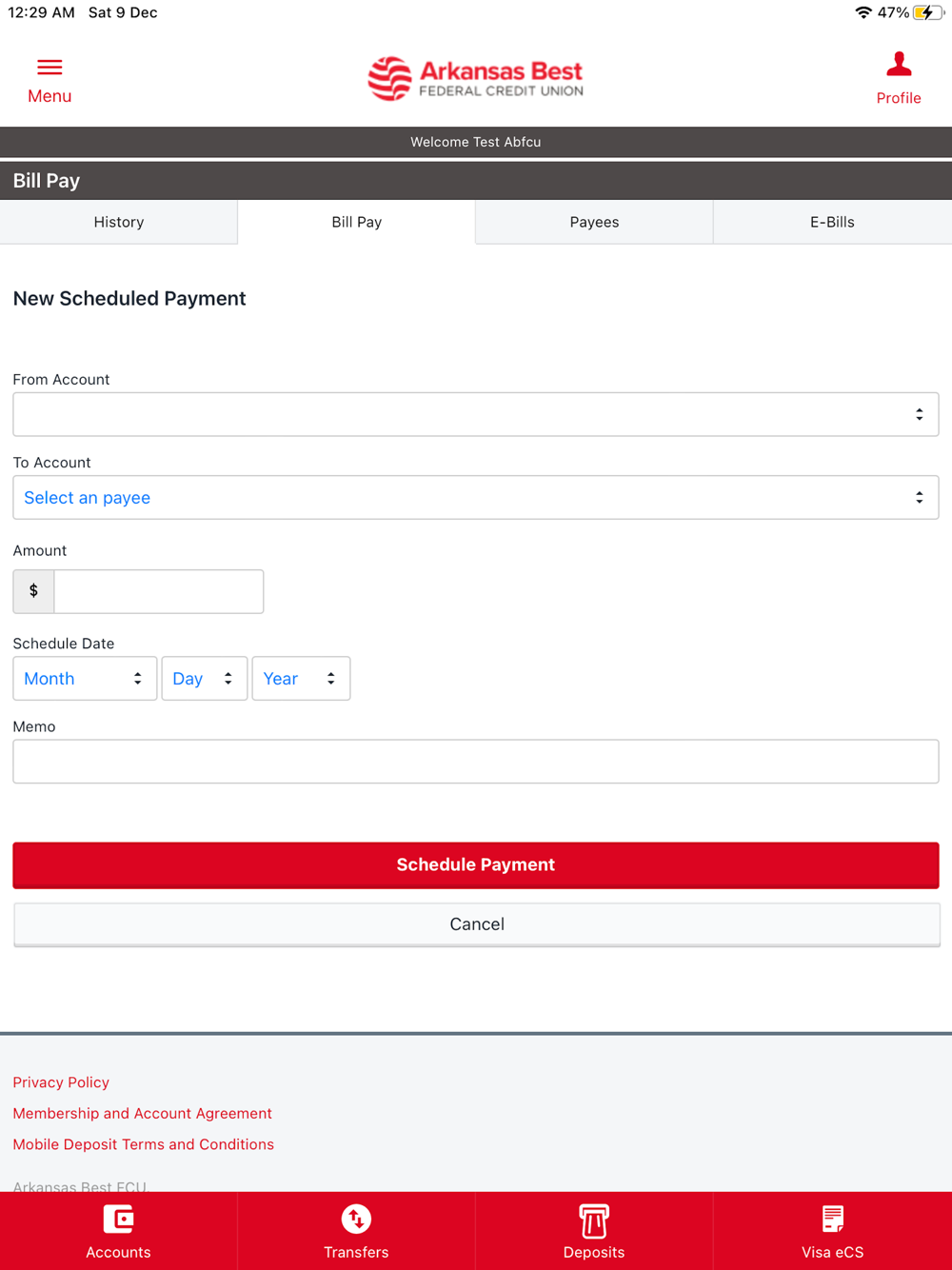Open the E-Bills tab

[832, 222]
